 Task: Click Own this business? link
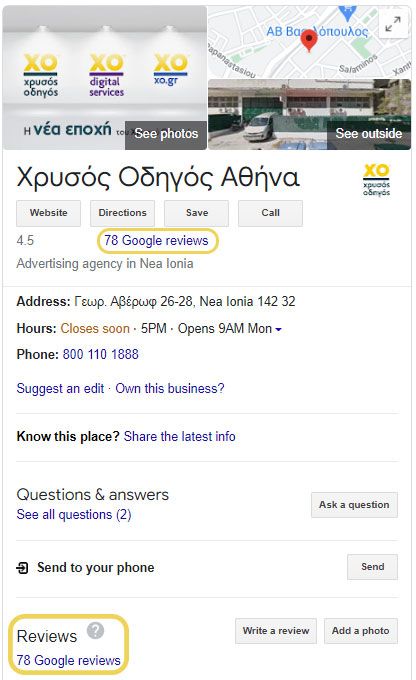[170, 388]
